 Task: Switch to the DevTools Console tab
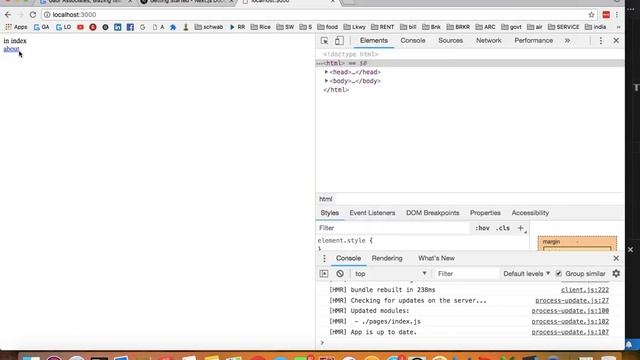[413, 41]
